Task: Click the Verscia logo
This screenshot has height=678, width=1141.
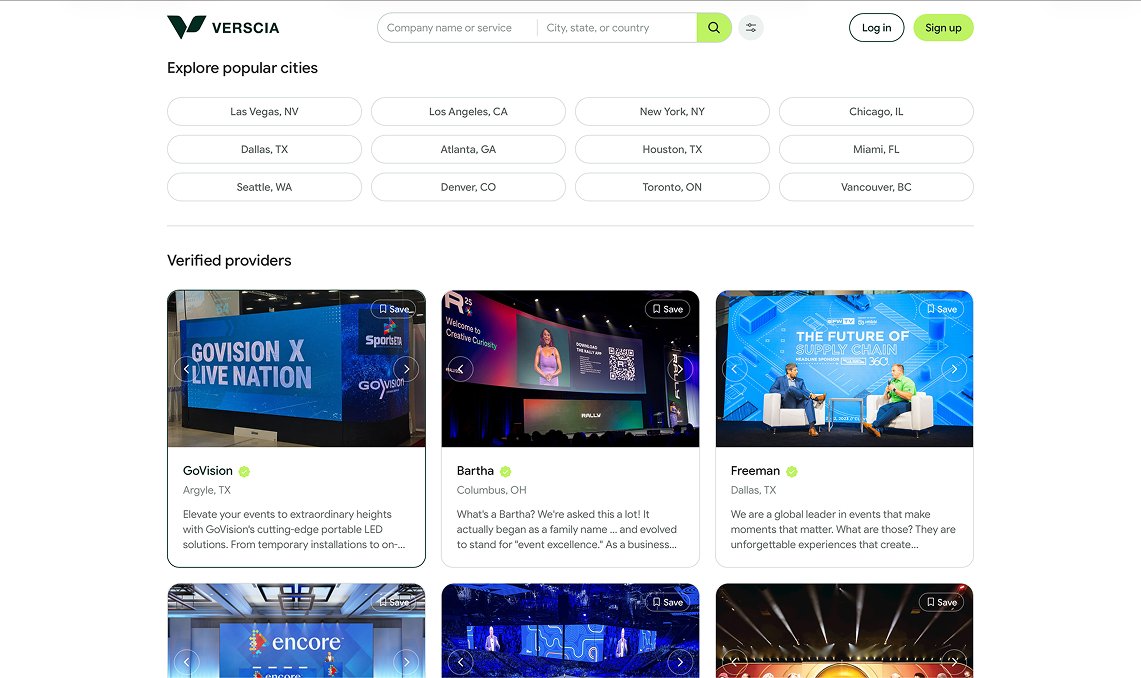Action: coord(223,27)
